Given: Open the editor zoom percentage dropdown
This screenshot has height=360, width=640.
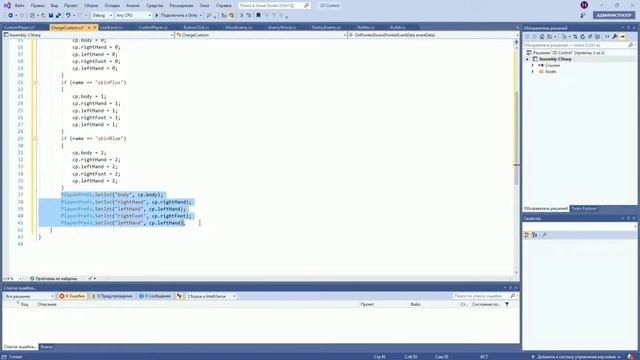Looking at the screenshot, I should (13, 278).
